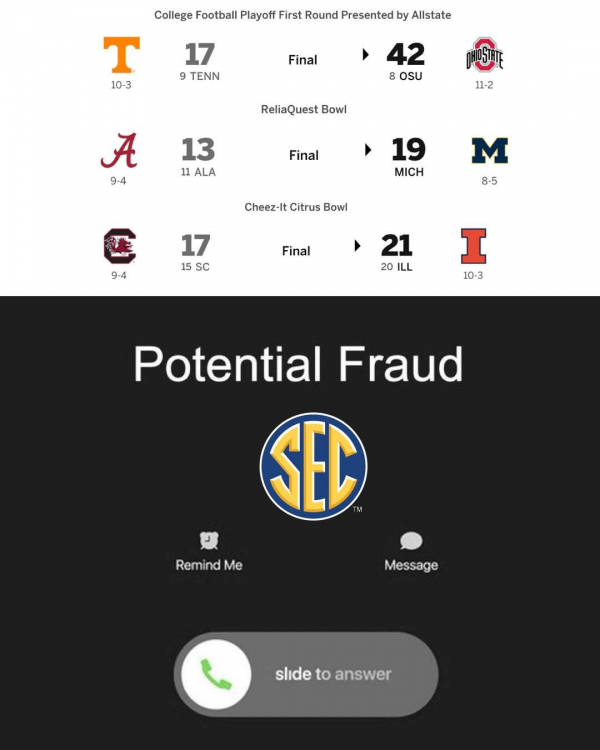The width and height of the screenshot is (600, 750).
Task: Click the Tennessee Volunteers logo
Action: pos(121,55)
